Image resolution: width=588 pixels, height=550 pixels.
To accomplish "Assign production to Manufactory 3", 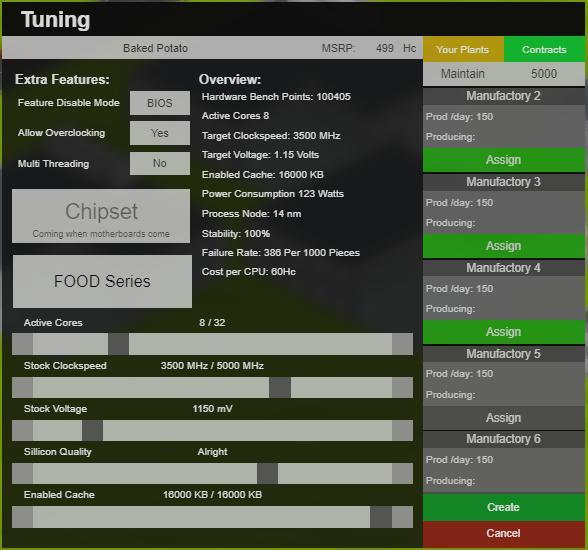I will point(504,246).
